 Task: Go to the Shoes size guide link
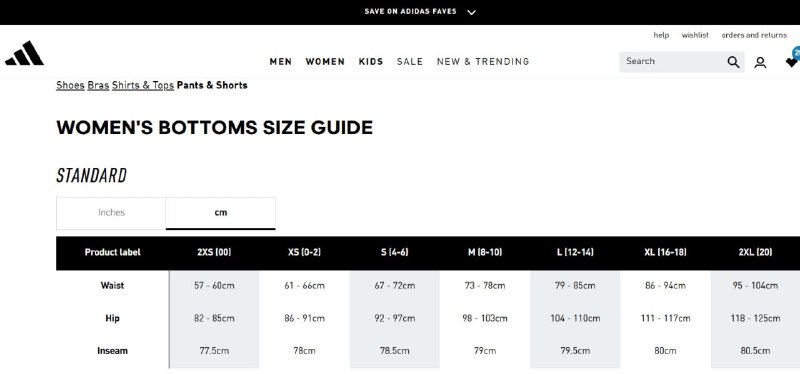tap(70, 85)
